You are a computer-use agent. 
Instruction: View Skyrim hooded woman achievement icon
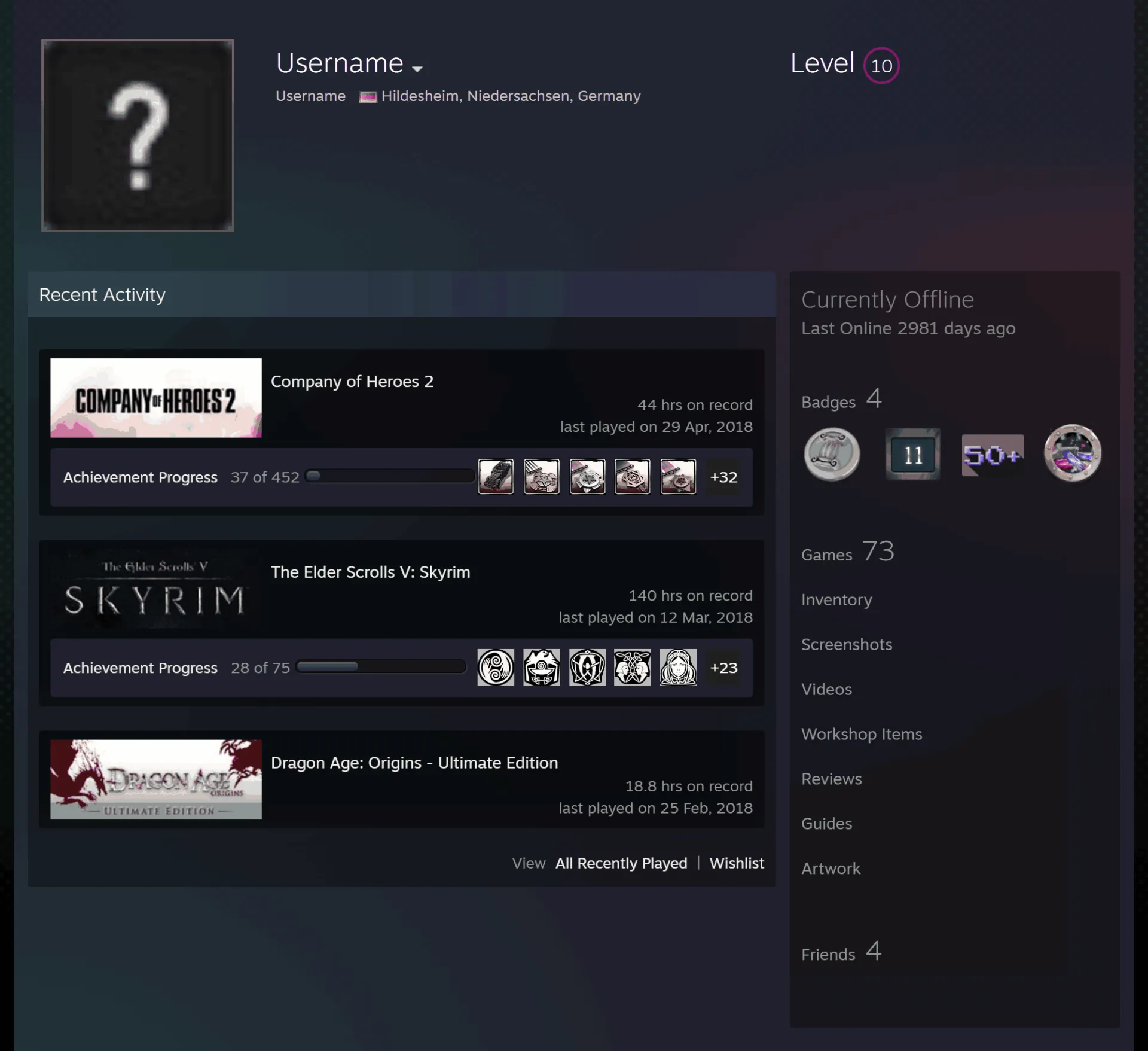678,668
